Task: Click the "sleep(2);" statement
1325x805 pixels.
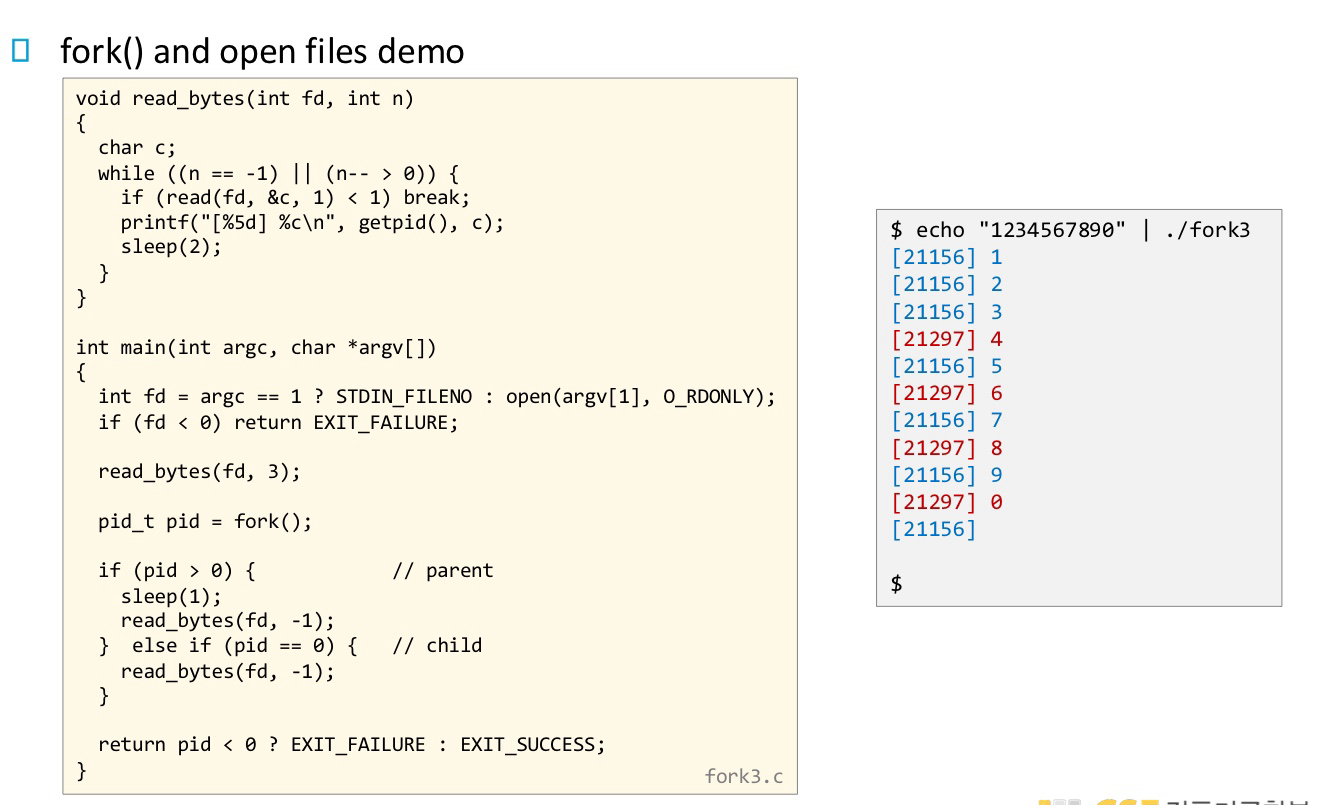Action: (171, 247)
